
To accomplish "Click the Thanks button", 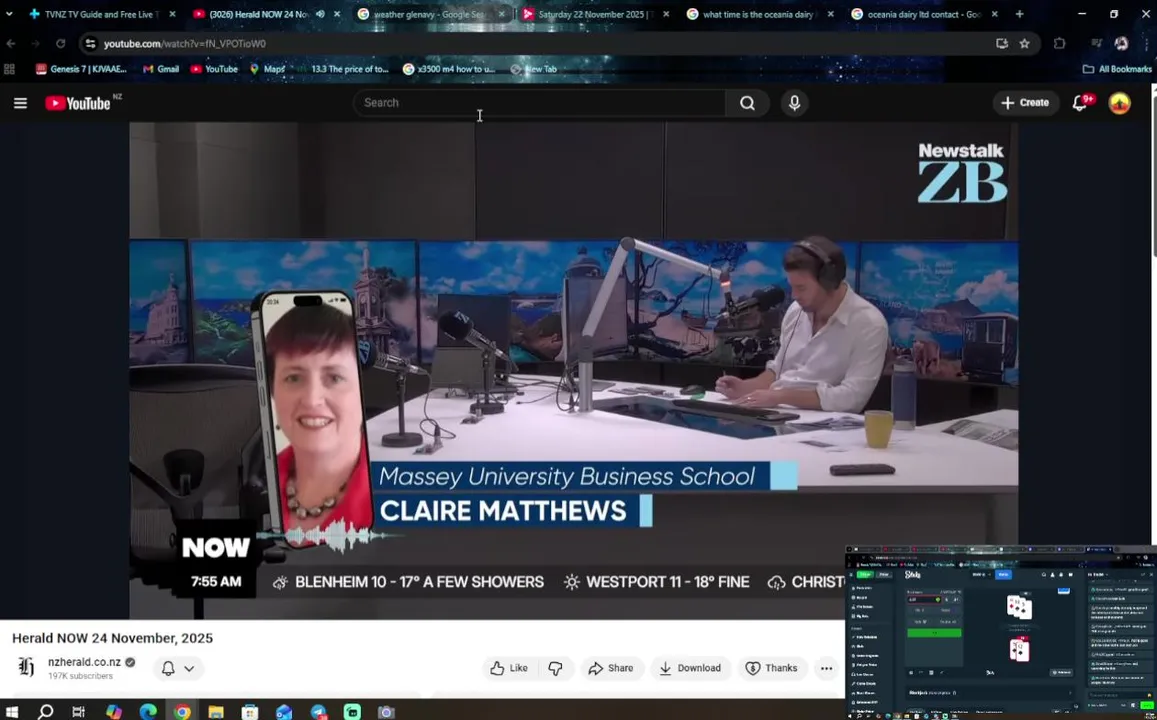I will pos(772,668).
